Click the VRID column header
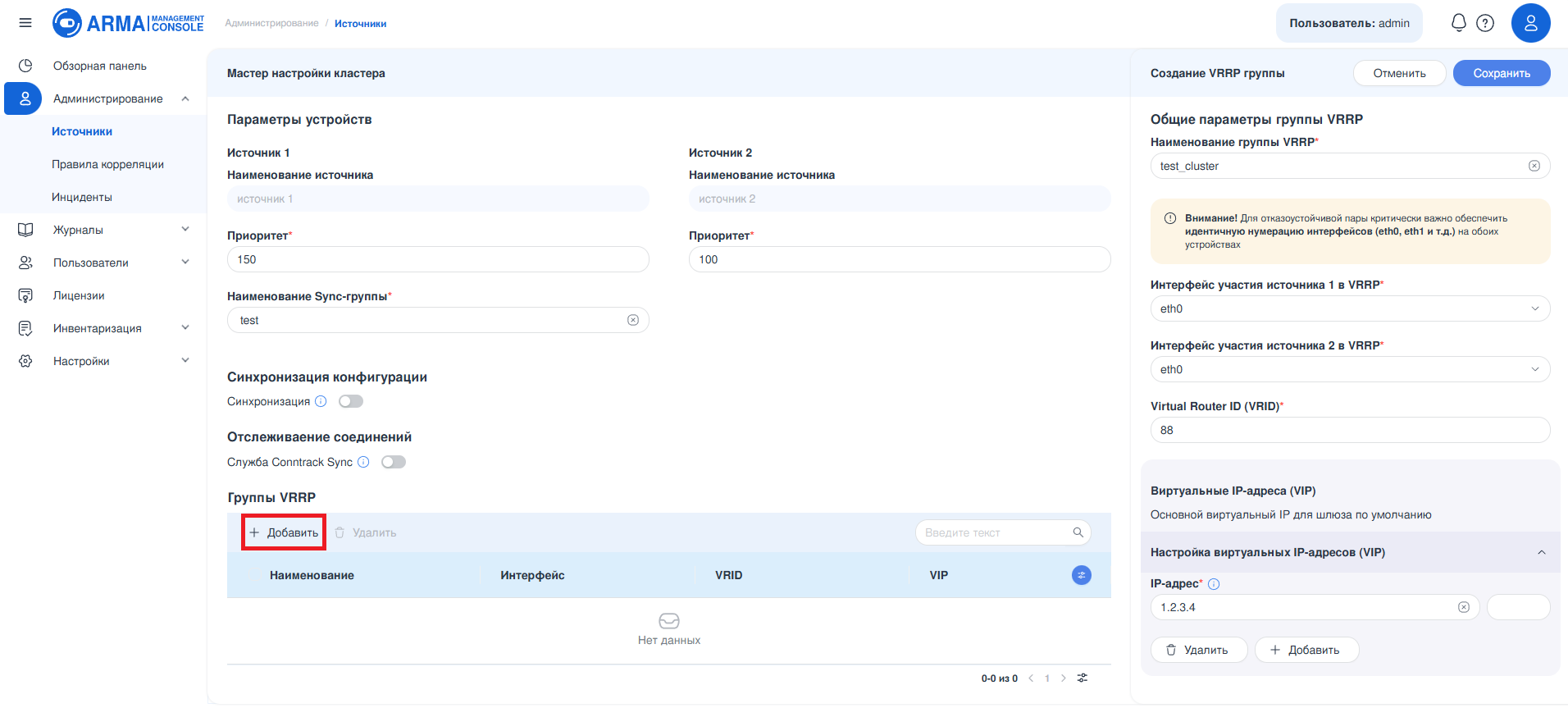The image size is (1568, 708). 728,575
